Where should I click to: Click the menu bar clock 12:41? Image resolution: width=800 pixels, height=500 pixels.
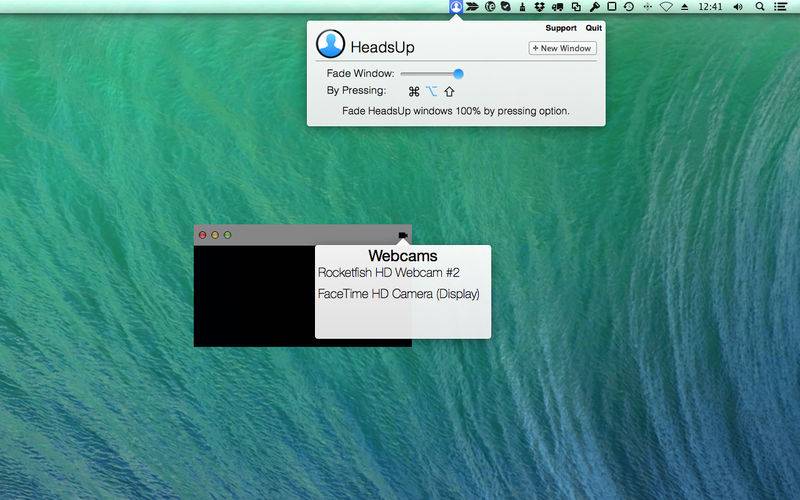coord(710,7)
